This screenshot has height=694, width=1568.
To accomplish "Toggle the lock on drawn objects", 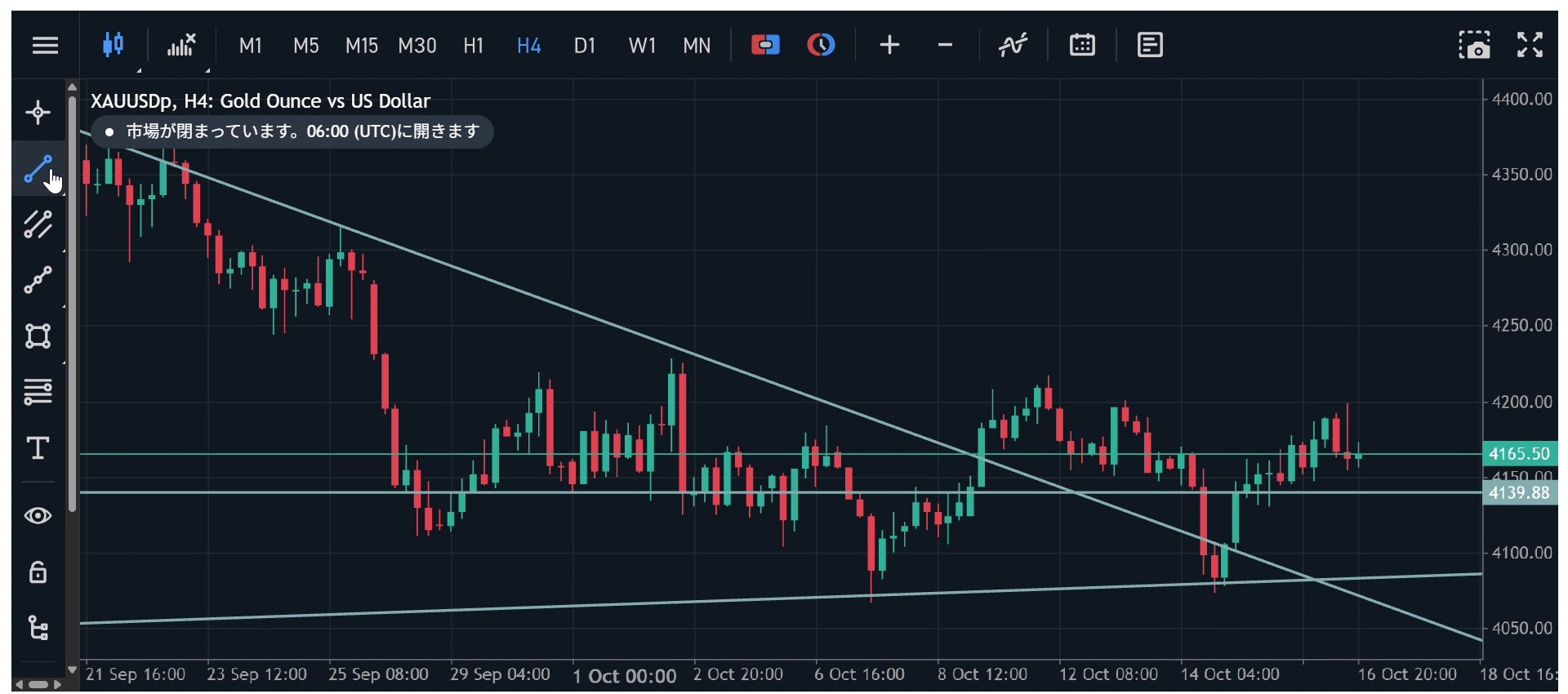I will (38, 572).
